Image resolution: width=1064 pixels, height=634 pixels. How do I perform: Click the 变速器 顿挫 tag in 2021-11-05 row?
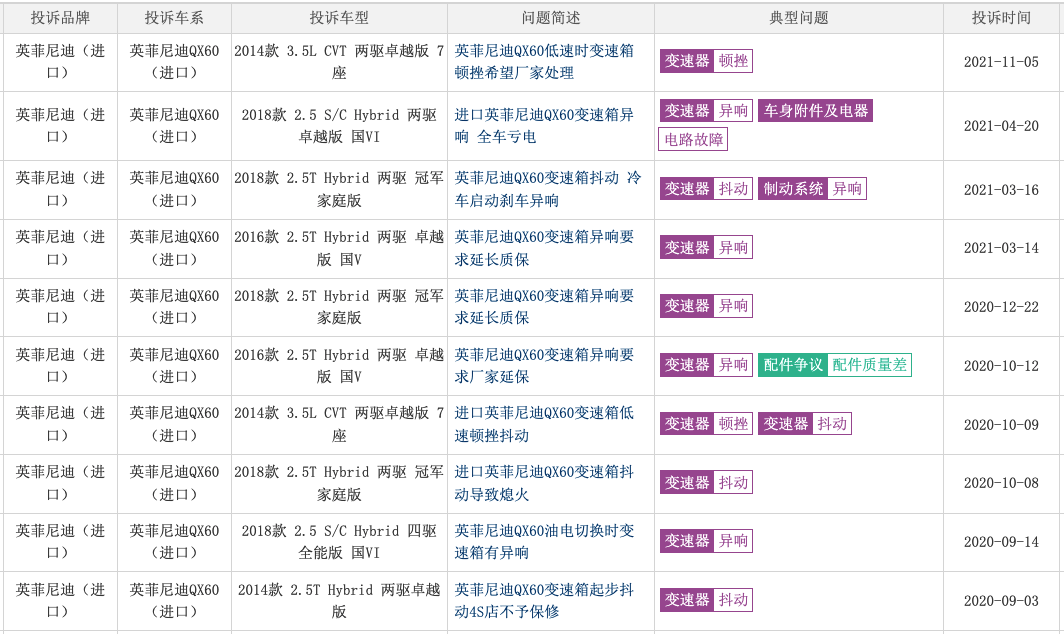[x=706, y=61]
